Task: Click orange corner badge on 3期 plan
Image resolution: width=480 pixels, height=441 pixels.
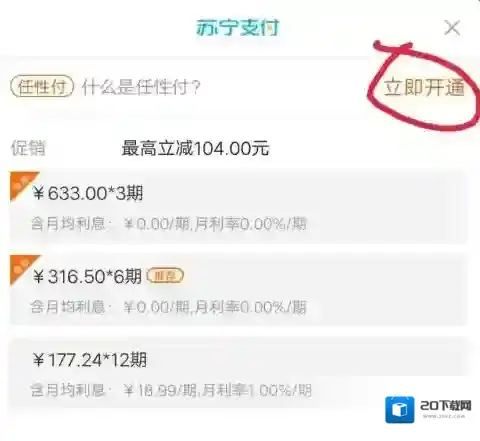Action: tap(22, 183)
